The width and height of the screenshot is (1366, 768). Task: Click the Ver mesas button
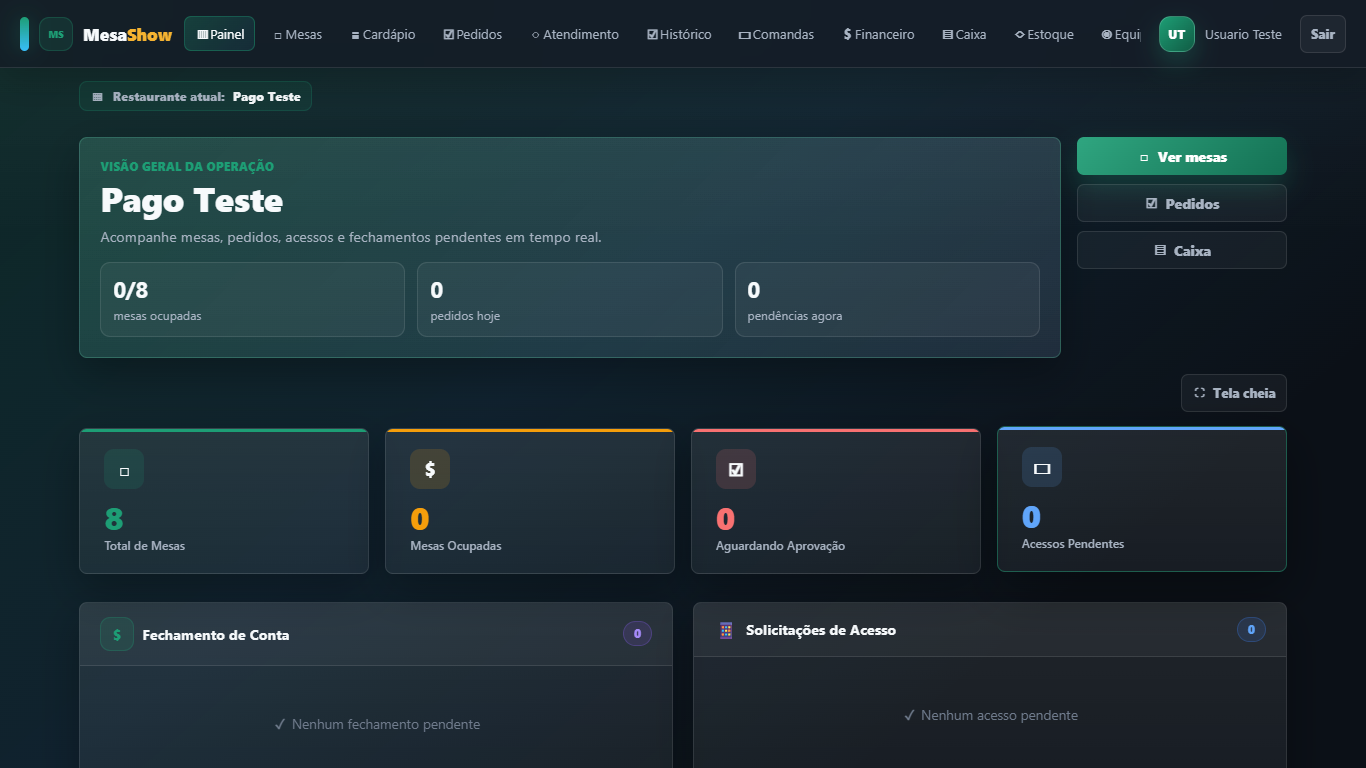(1182, 157)
